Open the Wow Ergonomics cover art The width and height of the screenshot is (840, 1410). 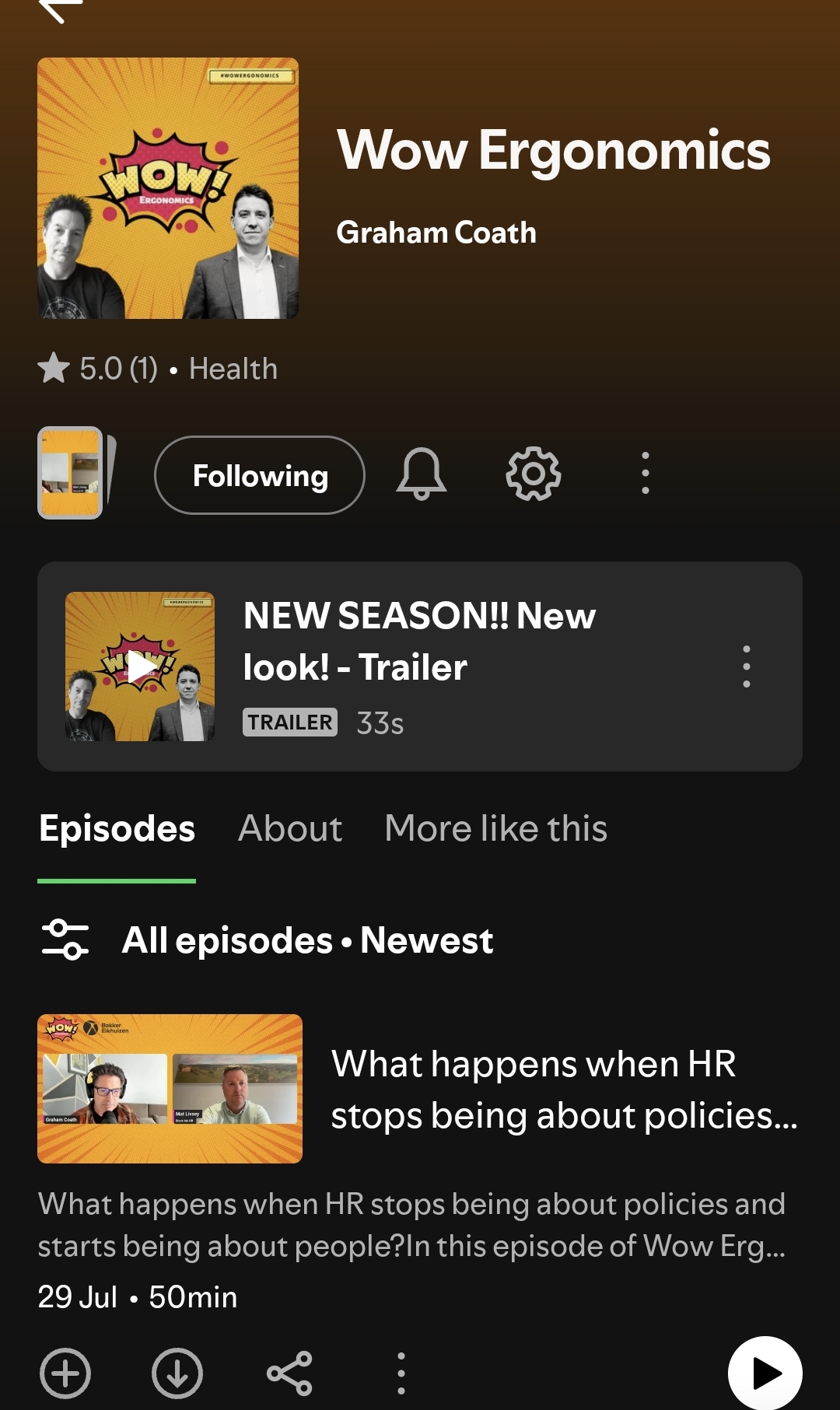coord(168,188)
